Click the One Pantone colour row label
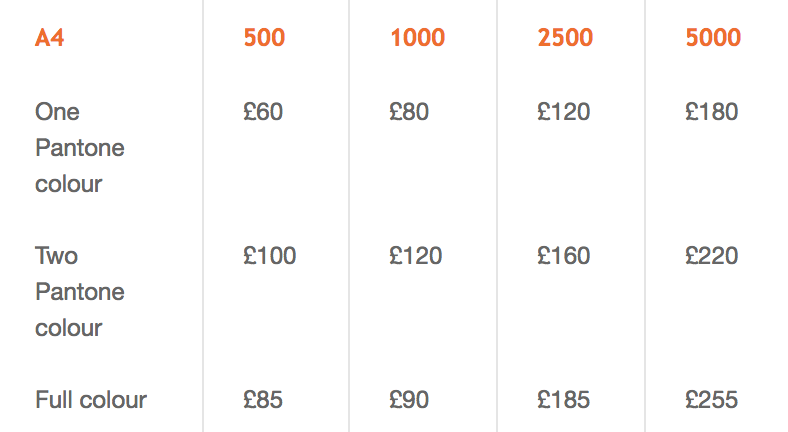Screen dimensions: 788x432 pyautogui.click(x=80, y=148)
